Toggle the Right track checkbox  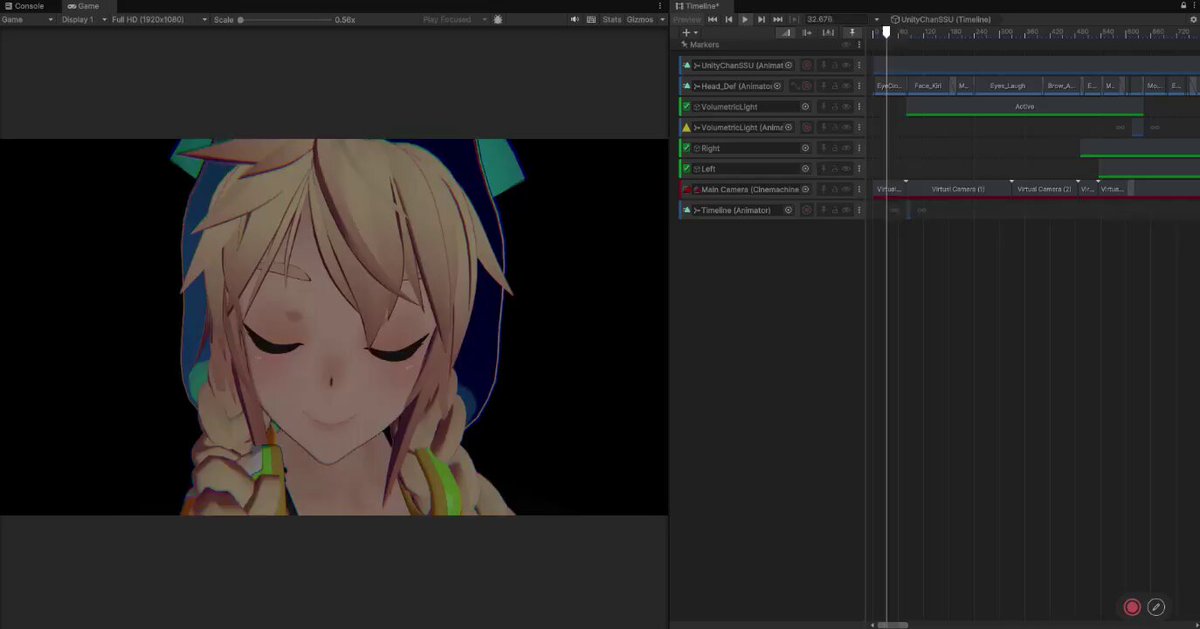click(686, 148)
